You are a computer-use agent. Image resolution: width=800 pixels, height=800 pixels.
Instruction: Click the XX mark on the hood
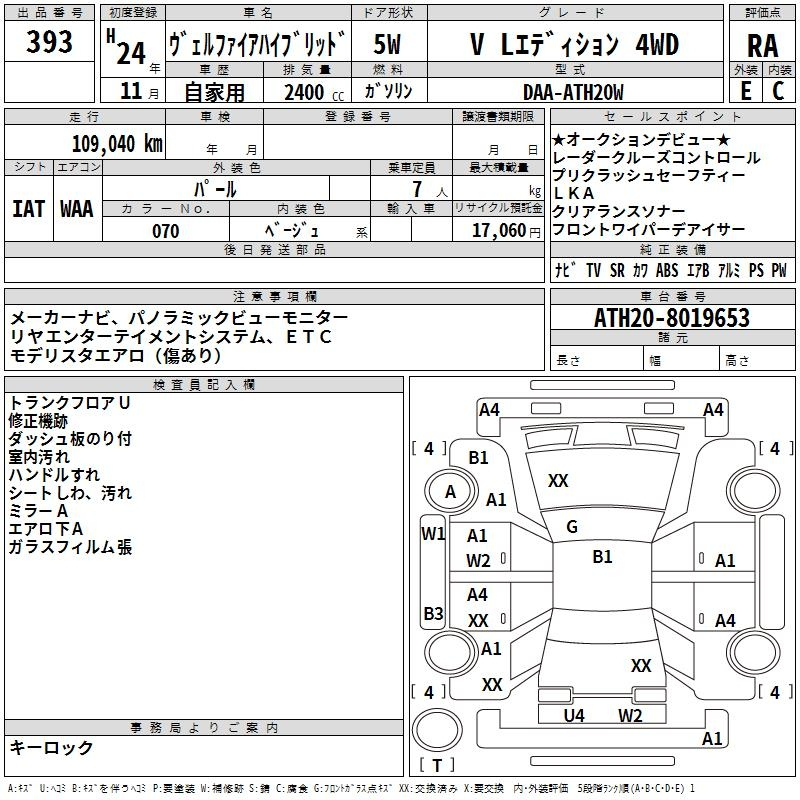[x=558, y=481]
